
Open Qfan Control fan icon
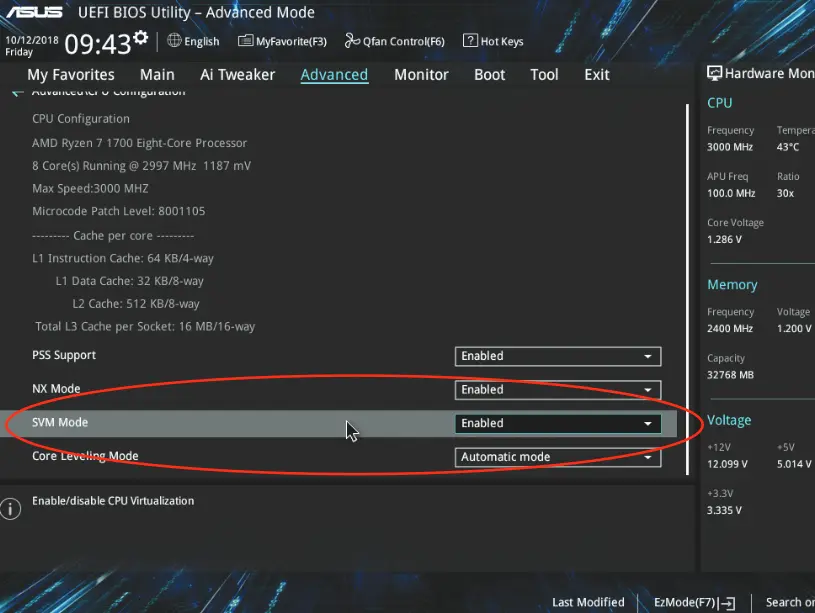(x=352, y=41)
